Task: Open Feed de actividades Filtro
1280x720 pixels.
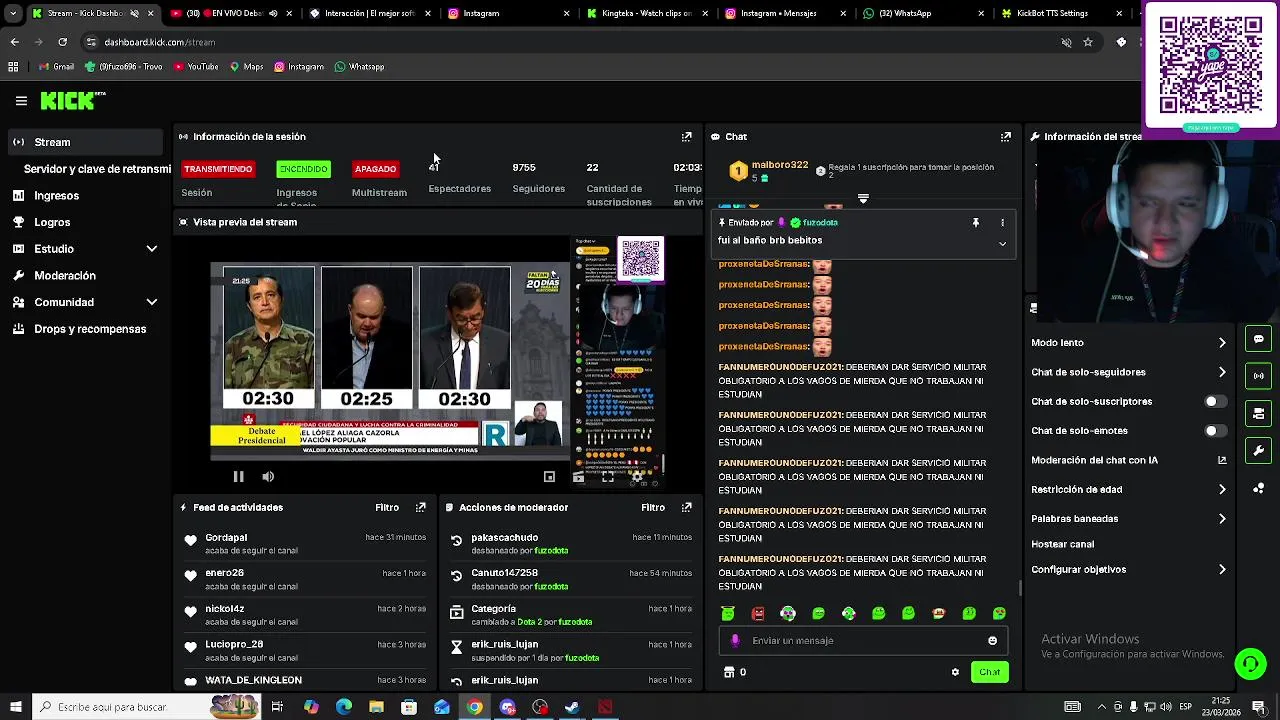Action: coord(387,508)
